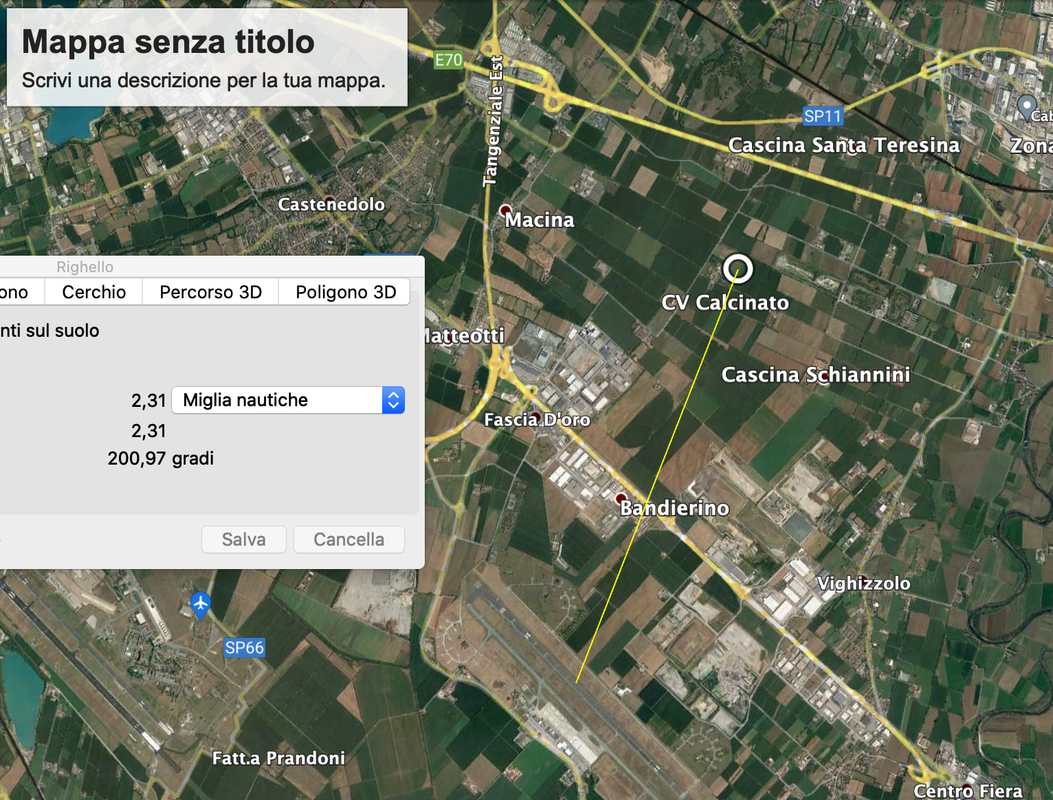Select the CV Calcinato circle placemark
This screenshot has width=1053, height=800.
click(737, 269)
